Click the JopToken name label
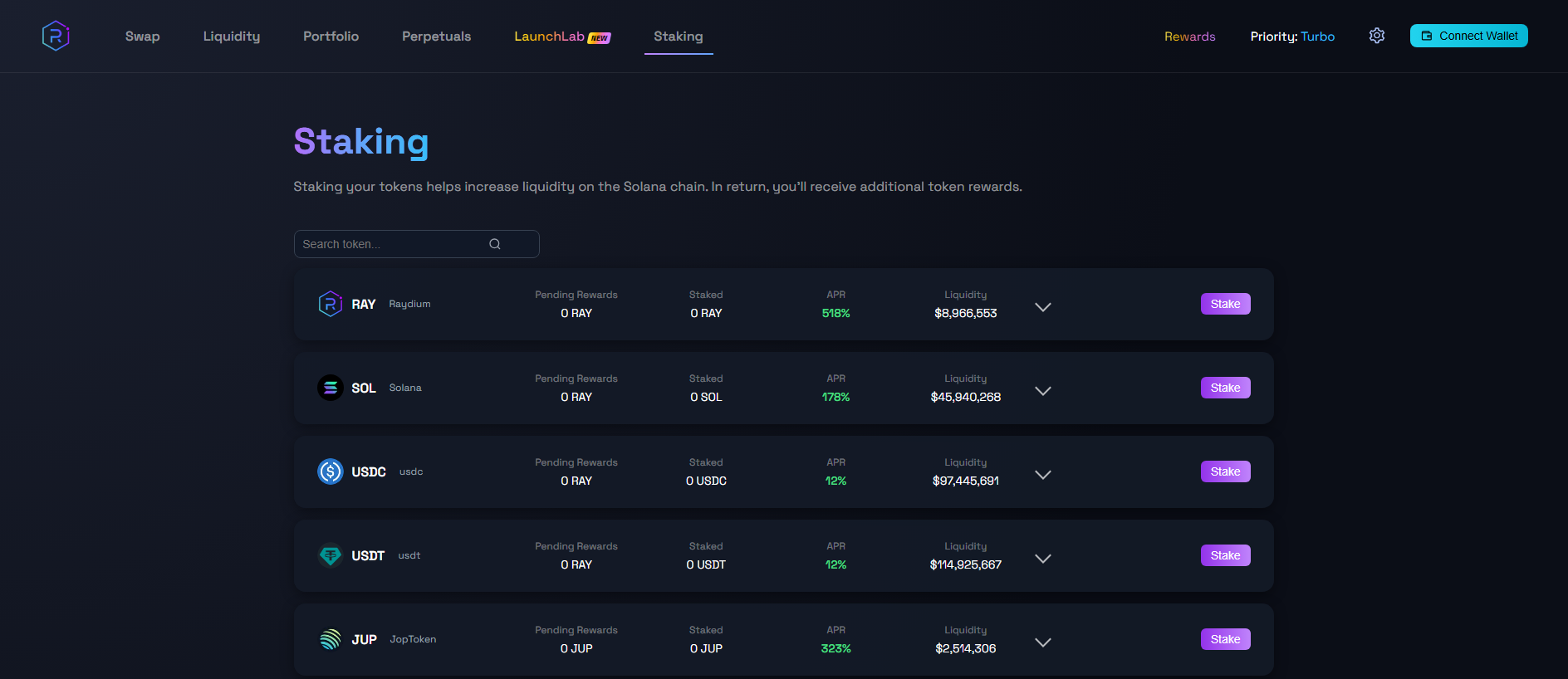 (413, 639)
